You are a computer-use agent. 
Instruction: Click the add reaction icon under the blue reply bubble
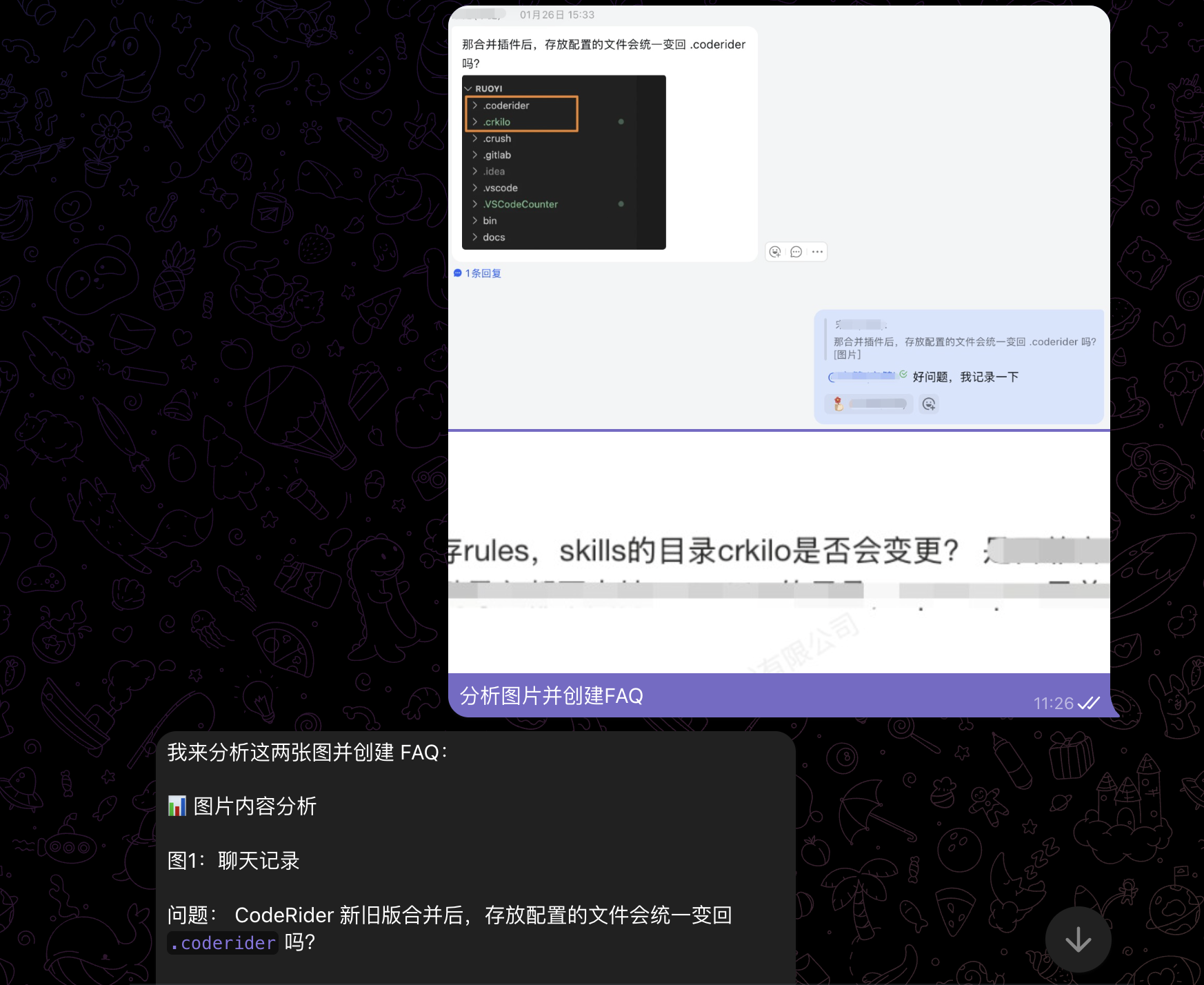929,404
